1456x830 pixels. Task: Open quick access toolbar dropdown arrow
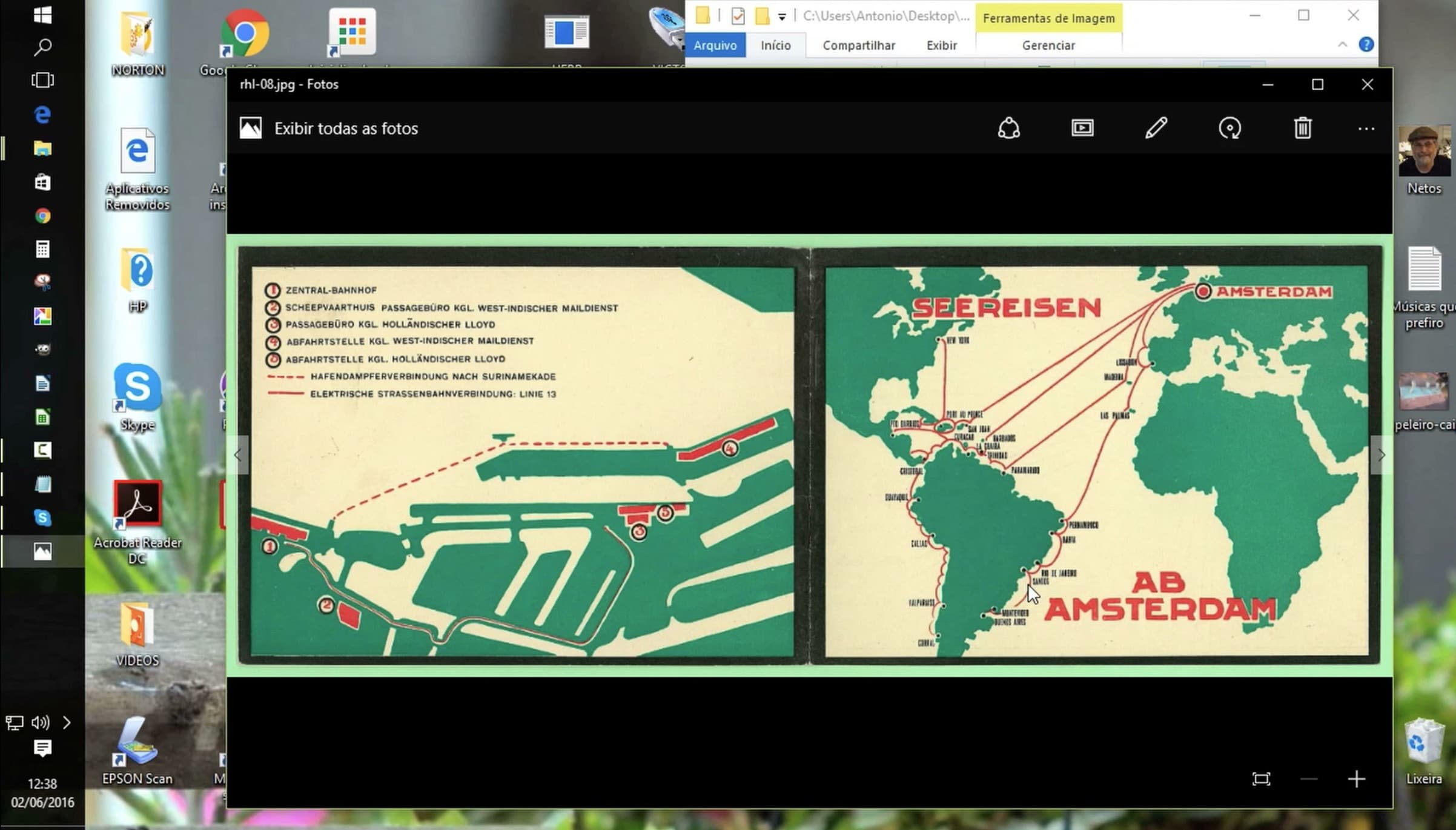[x=782, y=17]
